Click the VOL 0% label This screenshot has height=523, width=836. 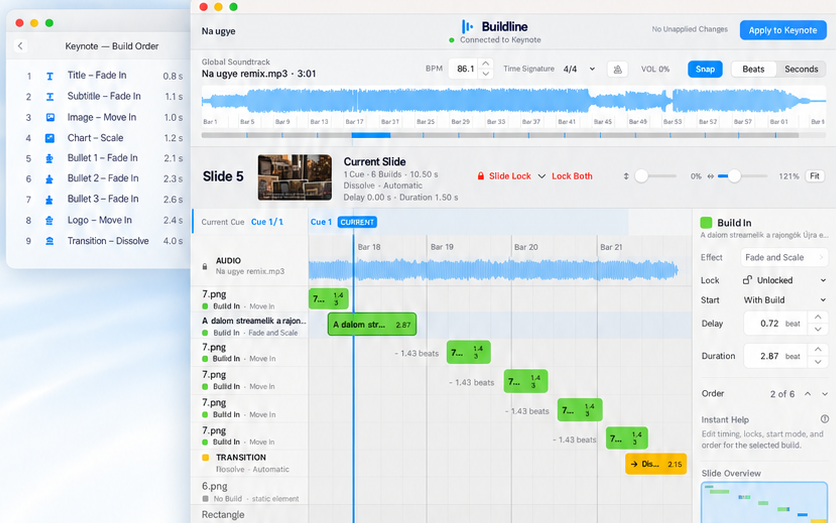(x=655, y=69)
